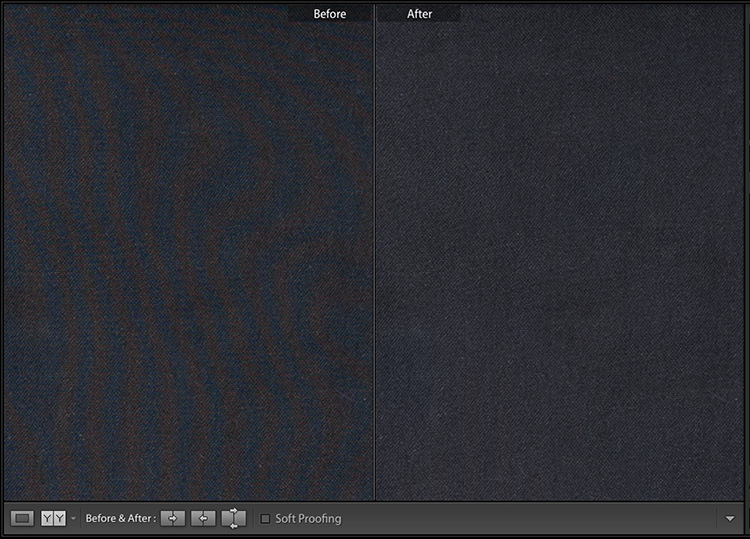Click the After label
750x539 pixels.
(419, 14)
